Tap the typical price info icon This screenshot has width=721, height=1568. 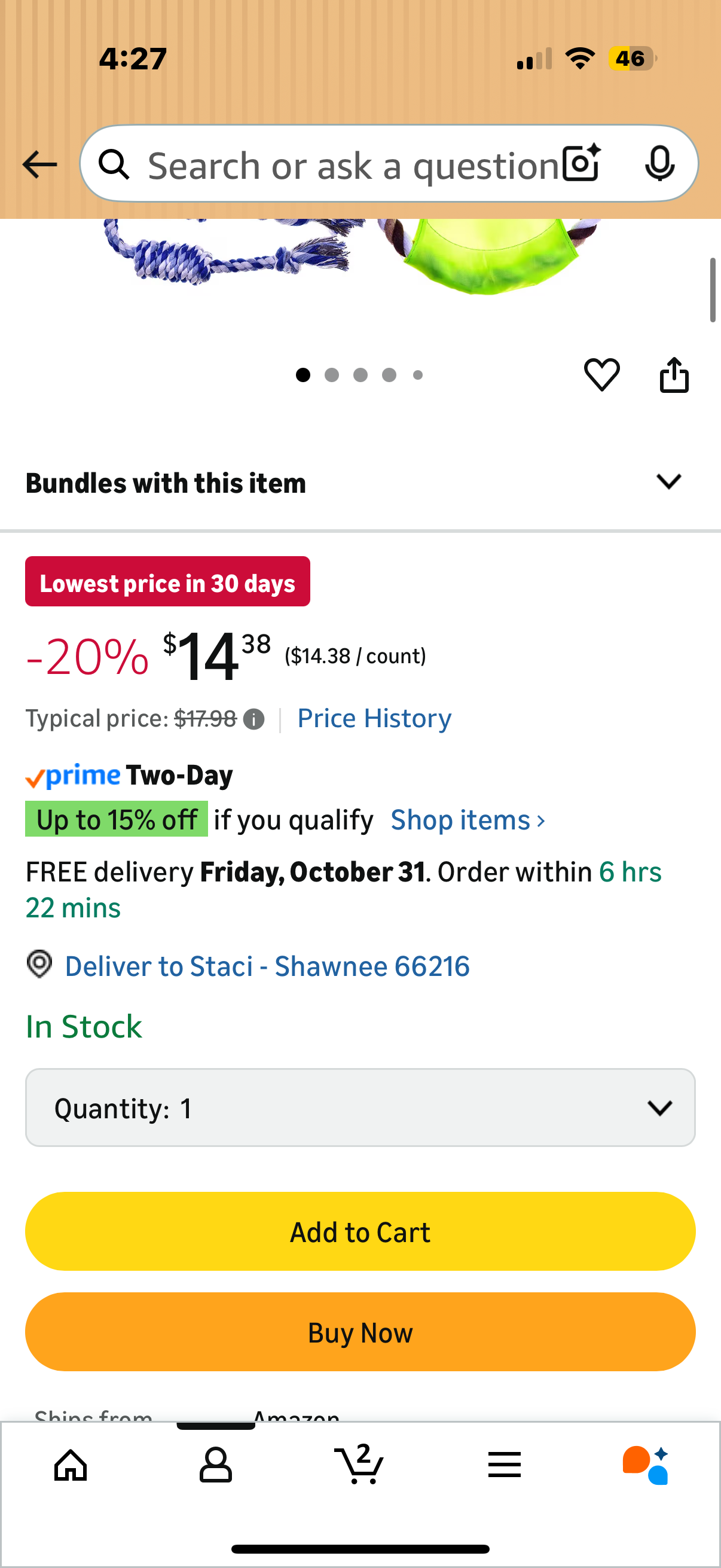[x=253, y=719]
